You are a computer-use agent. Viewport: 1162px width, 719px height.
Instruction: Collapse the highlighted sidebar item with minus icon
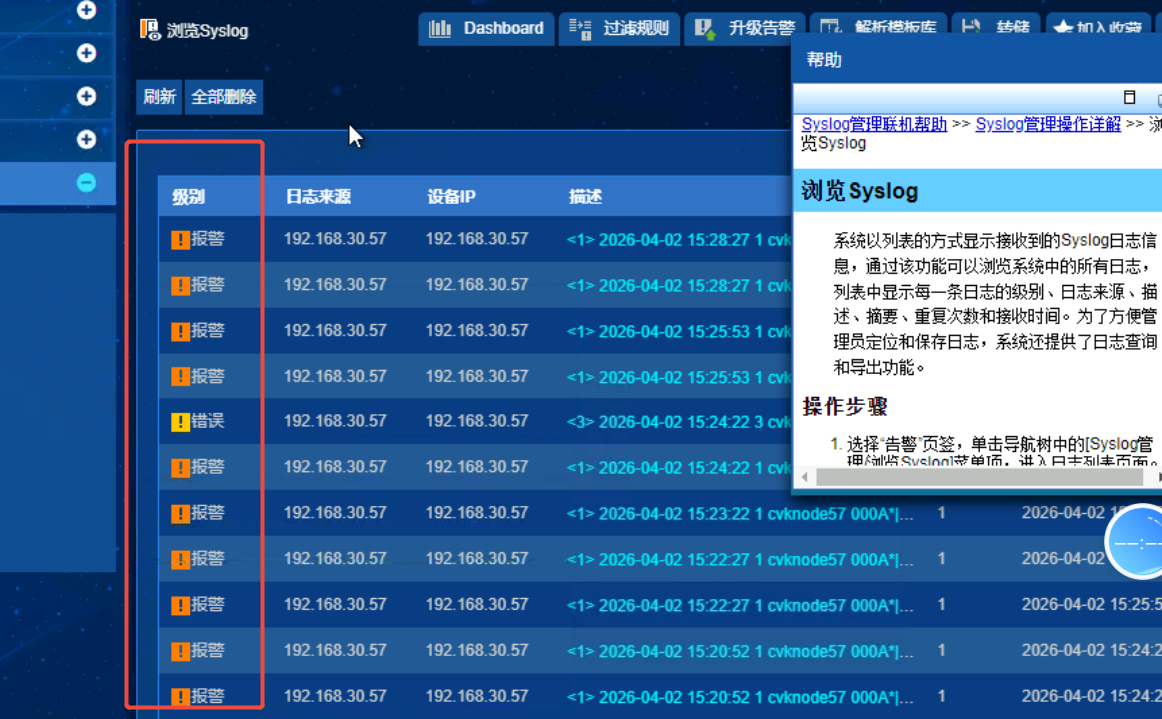pyautogui.click(x=87, y=183)
